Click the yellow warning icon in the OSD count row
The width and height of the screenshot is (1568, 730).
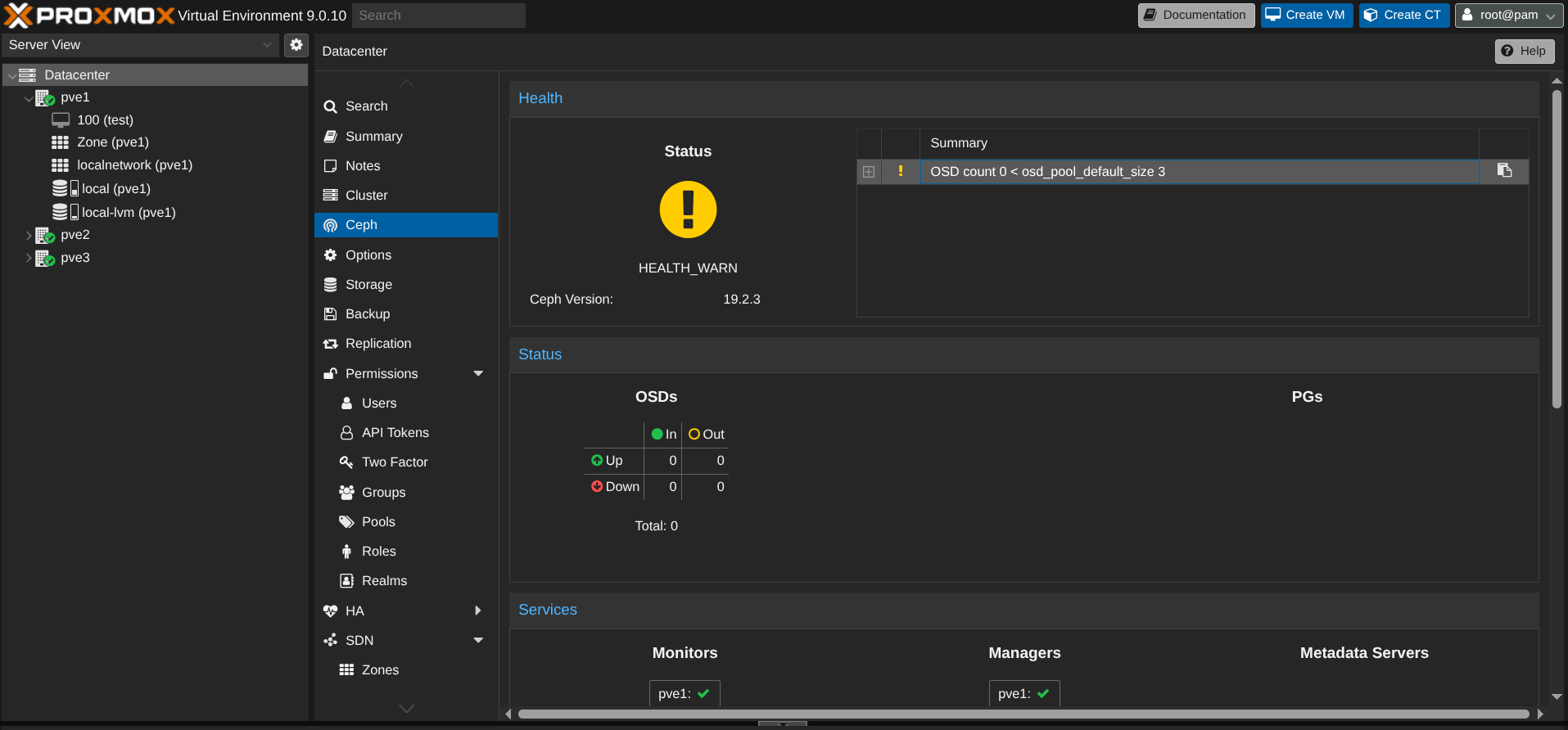[x=901, y=171]
